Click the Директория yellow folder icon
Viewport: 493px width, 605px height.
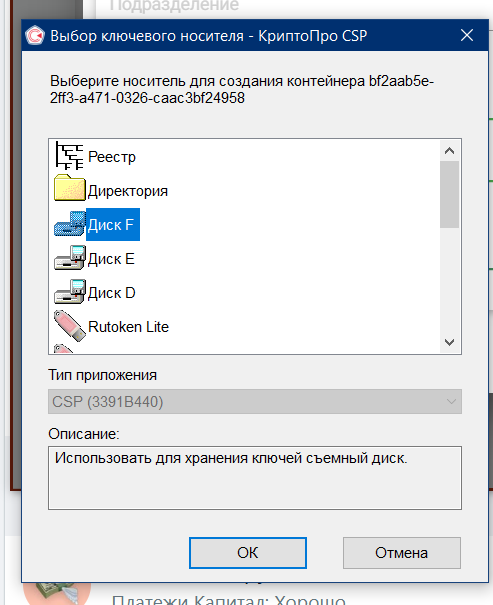pyautogui.click(x=69, y=188)
